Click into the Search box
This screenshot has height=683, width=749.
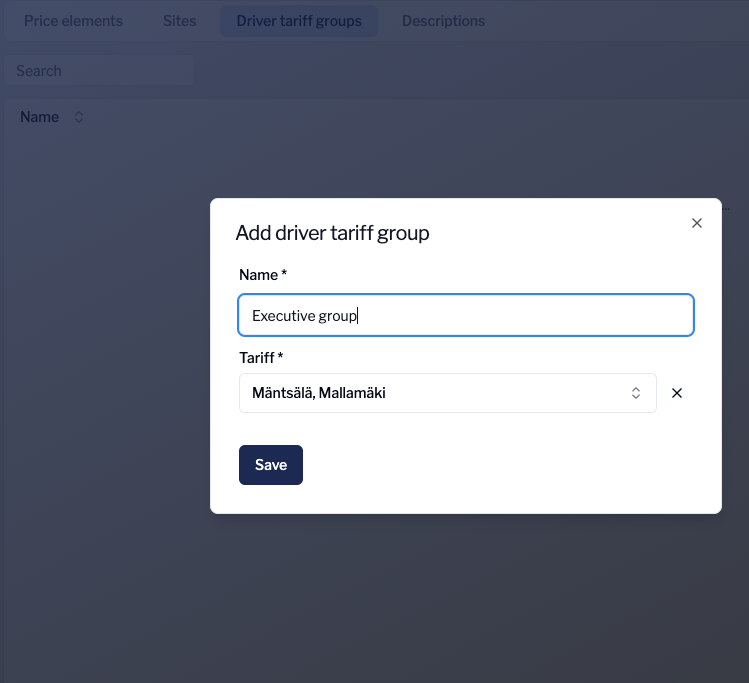coord(98,71)
